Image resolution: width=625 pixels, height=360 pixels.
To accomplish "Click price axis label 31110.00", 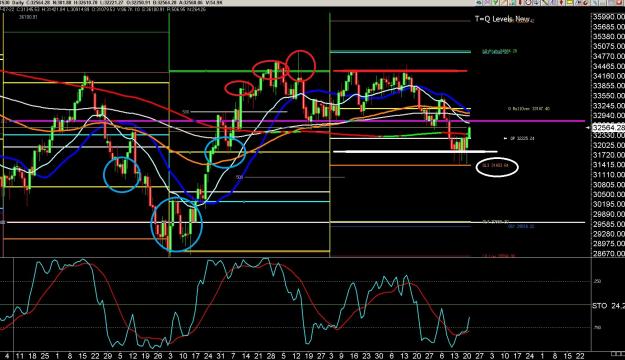I will (608, 175).
